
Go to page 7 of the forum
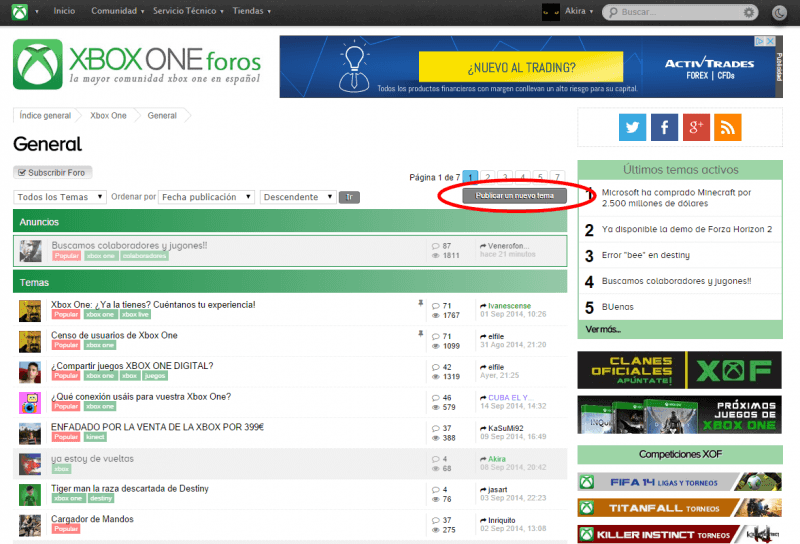(557, 177)
